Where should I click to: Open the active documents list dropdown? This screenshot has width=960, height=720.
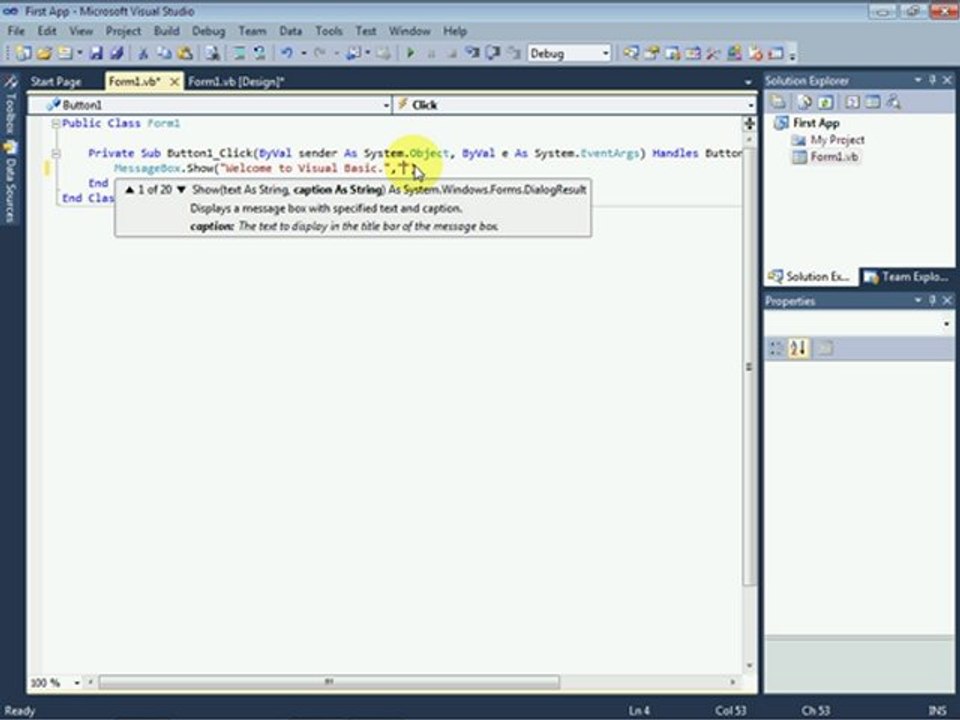tap(748, 82)
